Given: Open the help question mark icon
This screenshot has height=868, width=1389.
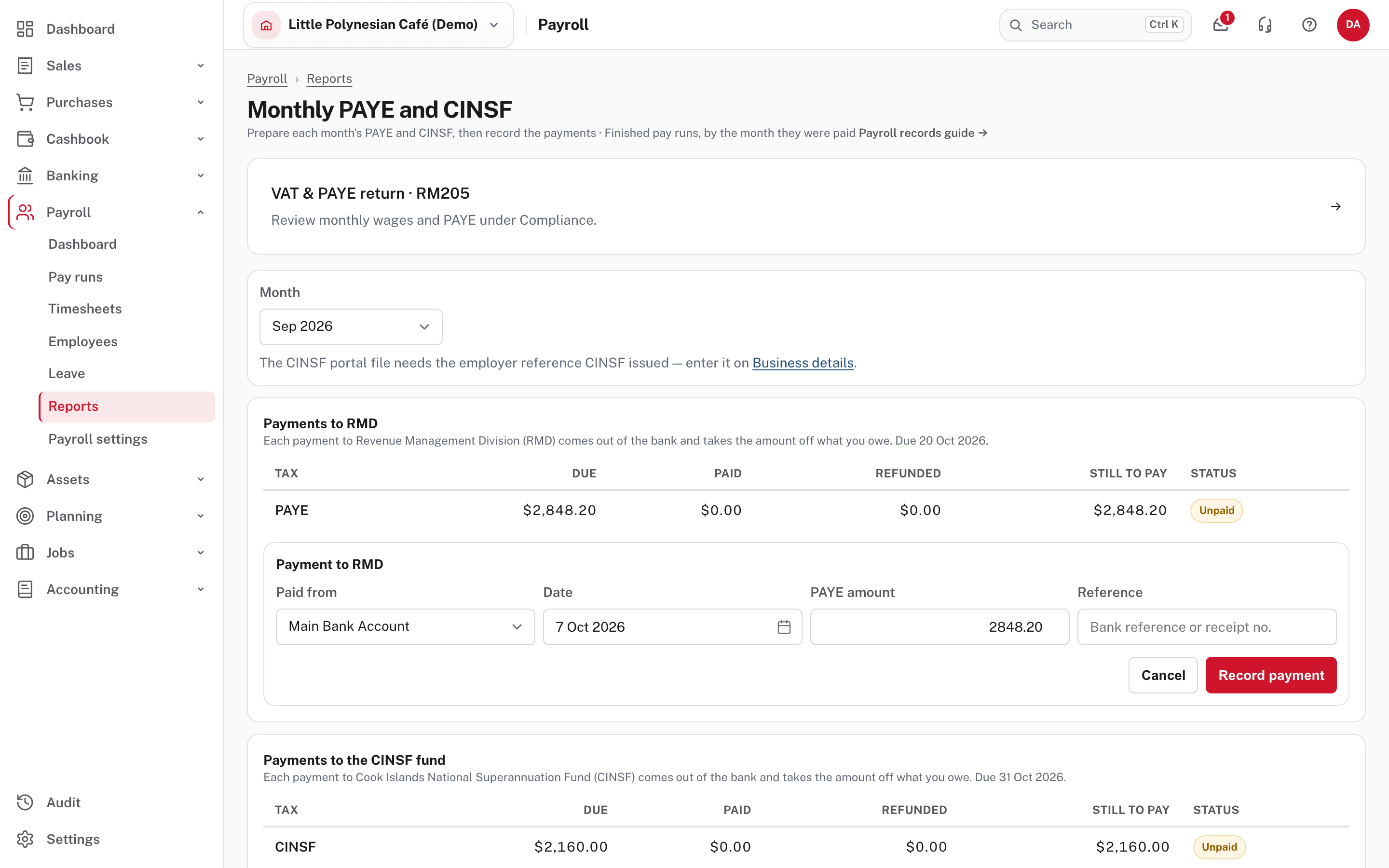Looking at the screenshot, I should (1309, 25).
